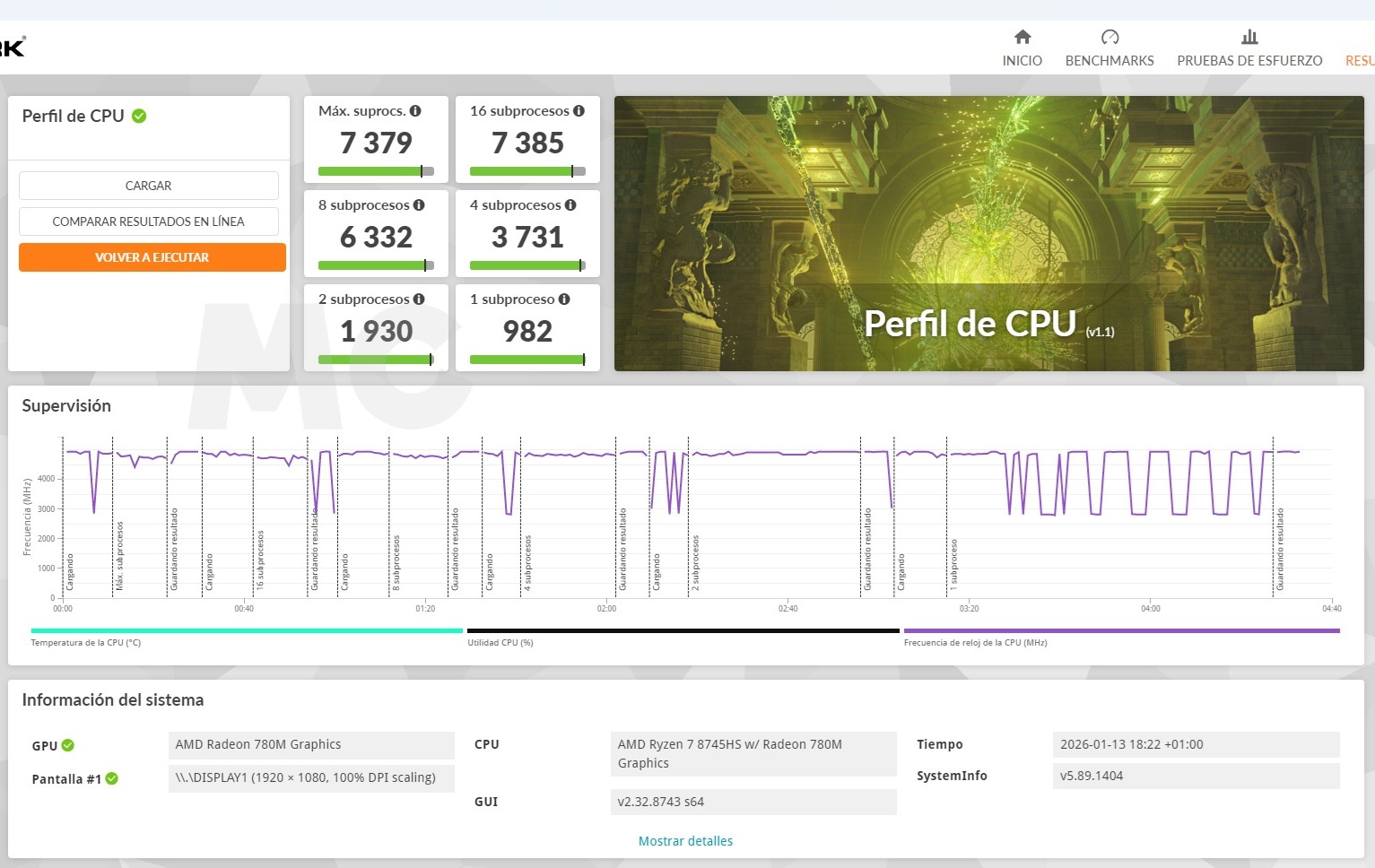
Task: Expand system info with Mostrar detalles
Action: (x=685, y=841)
